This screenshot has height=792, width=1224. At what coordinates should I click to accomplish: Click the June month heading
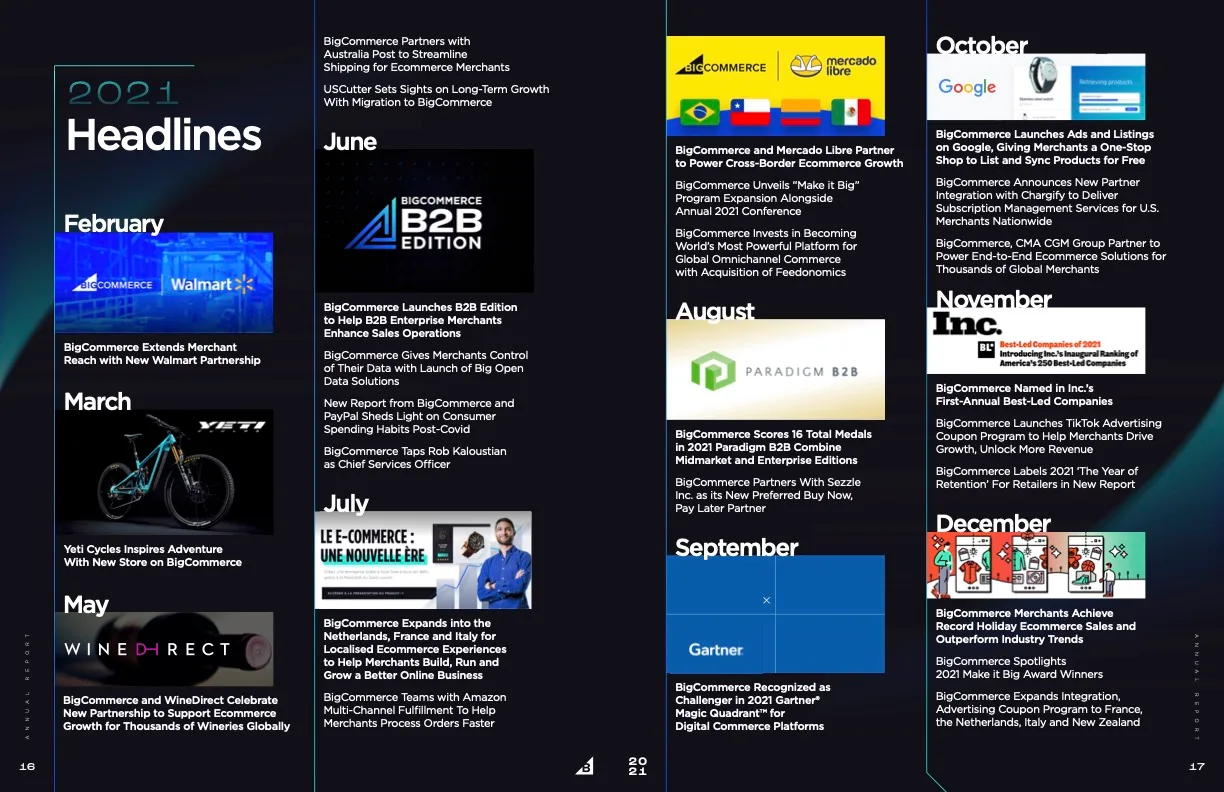[350, 141]
